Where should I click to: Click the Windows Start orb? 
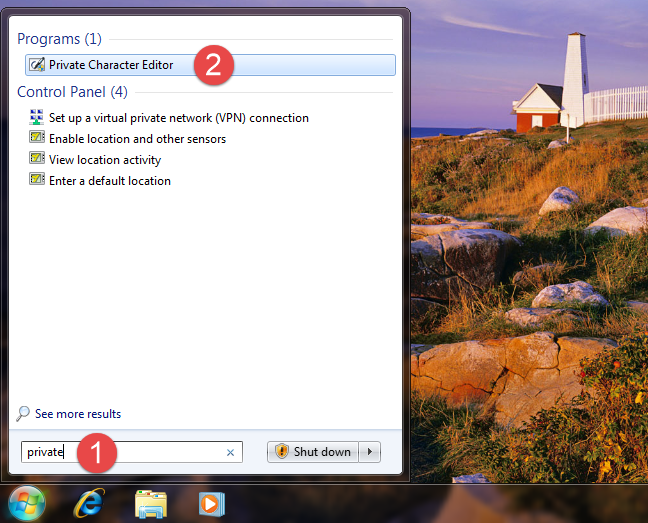[27, 504]
